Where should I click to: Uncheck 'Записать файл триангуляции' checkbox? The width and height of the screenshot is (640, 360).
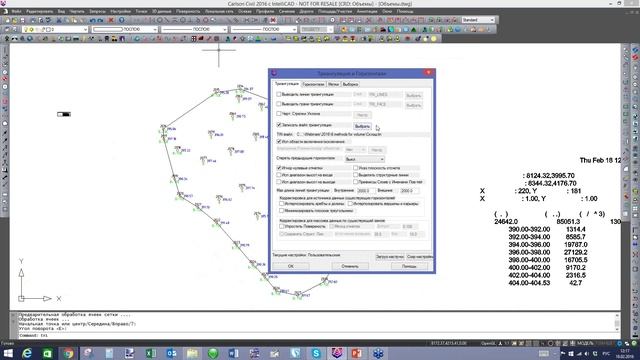(279, 125)
